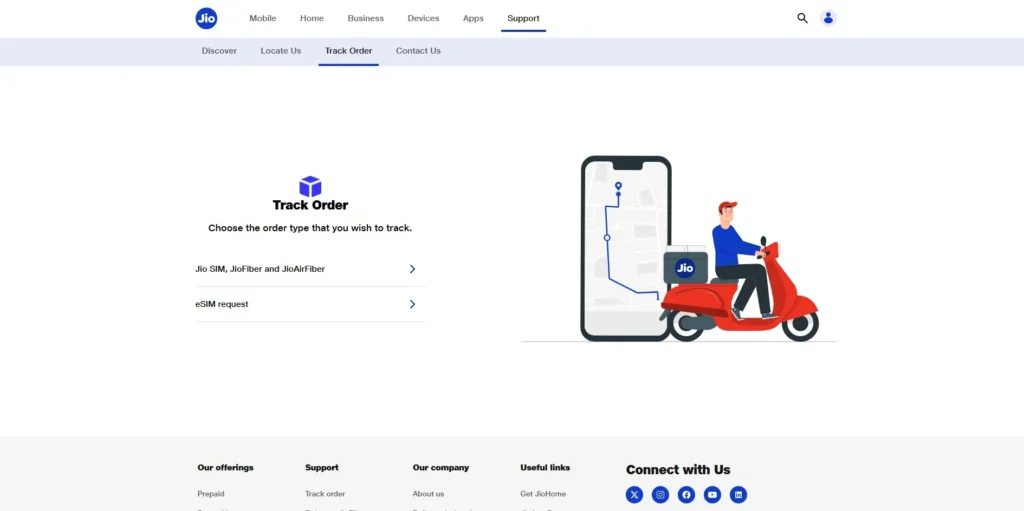Screen dimensions: 1024x511
Task: Open the Apps menu
Action: pyautogui.click(x=473, y=18)
